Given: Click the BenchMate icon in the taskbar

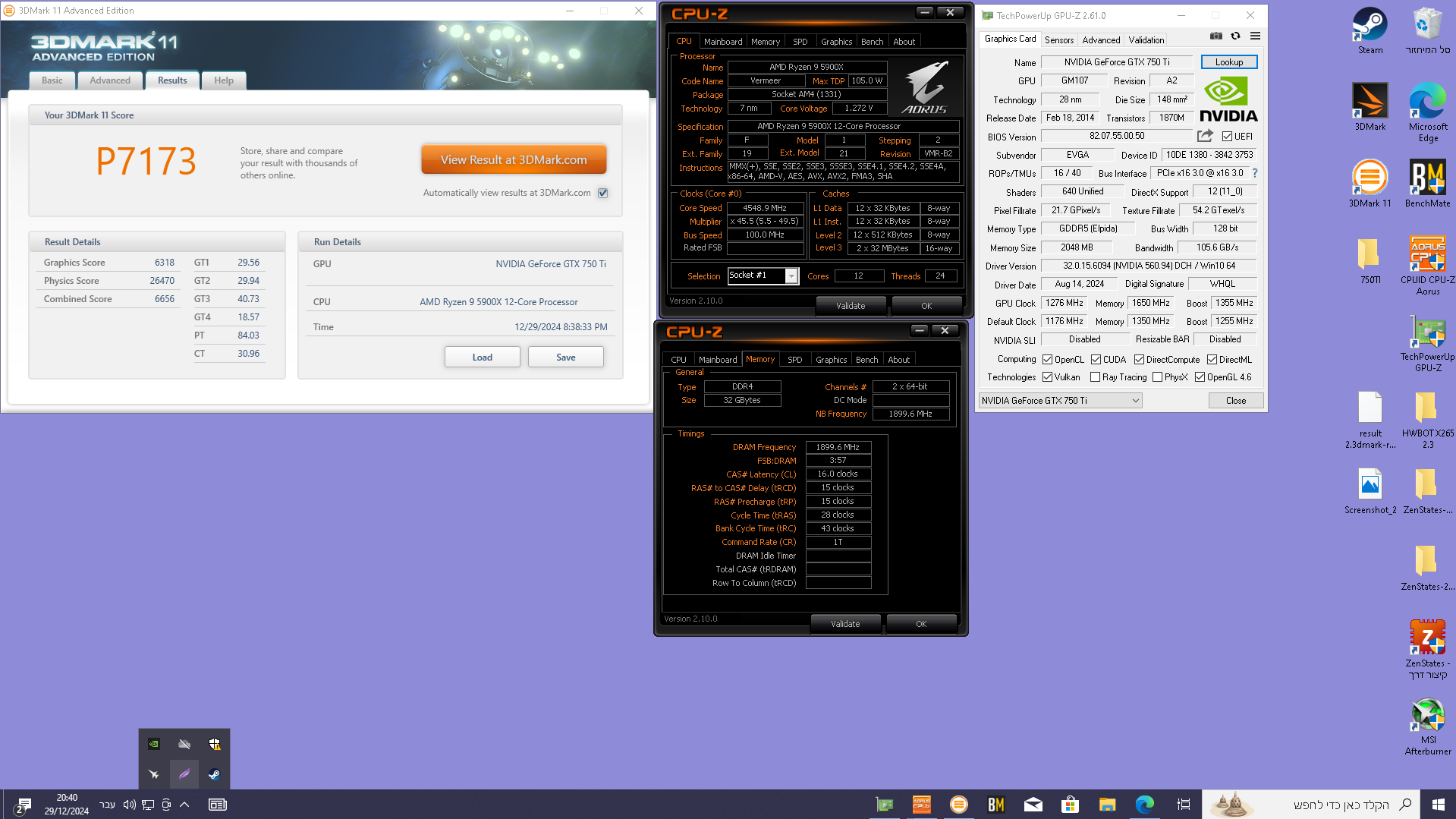Looking at the screenshot, I should coord(995,805).
